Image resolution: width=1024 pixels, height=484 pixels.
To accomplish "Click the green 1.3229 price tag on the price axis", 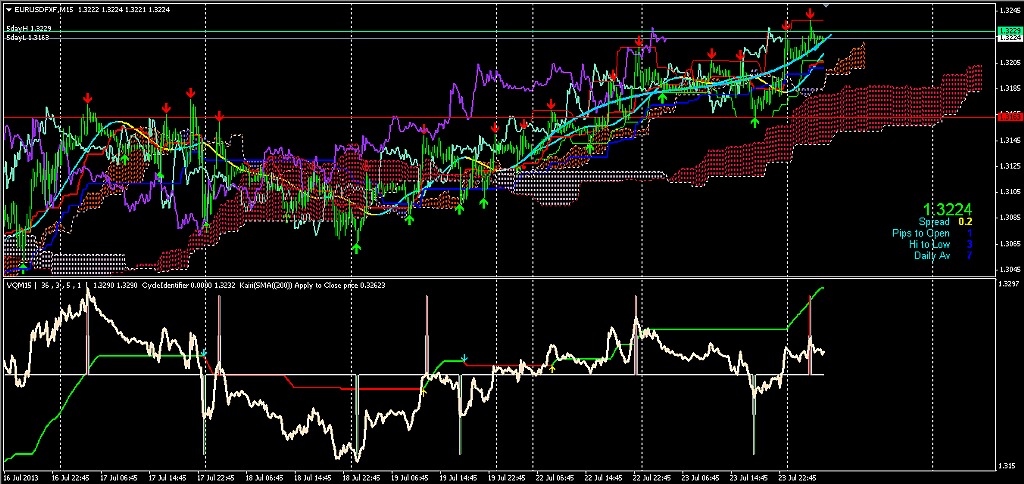I will coord(1008,31).
